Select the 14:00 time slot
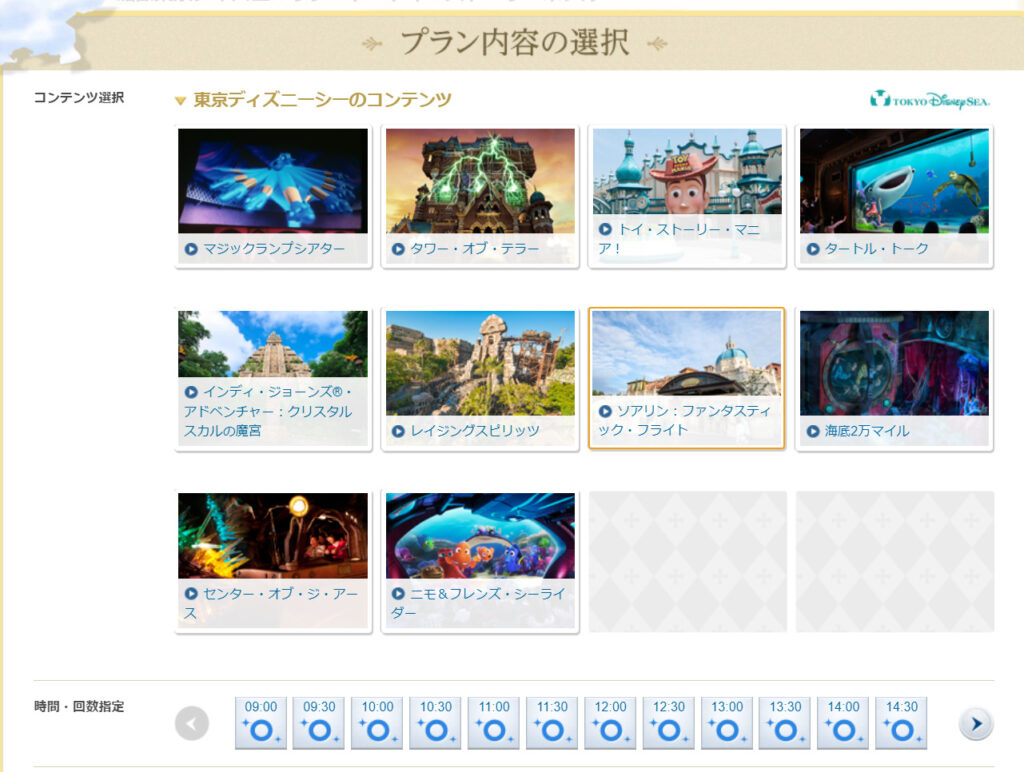The width and height of the screenshot is (1024, 772). pos(843,722)
